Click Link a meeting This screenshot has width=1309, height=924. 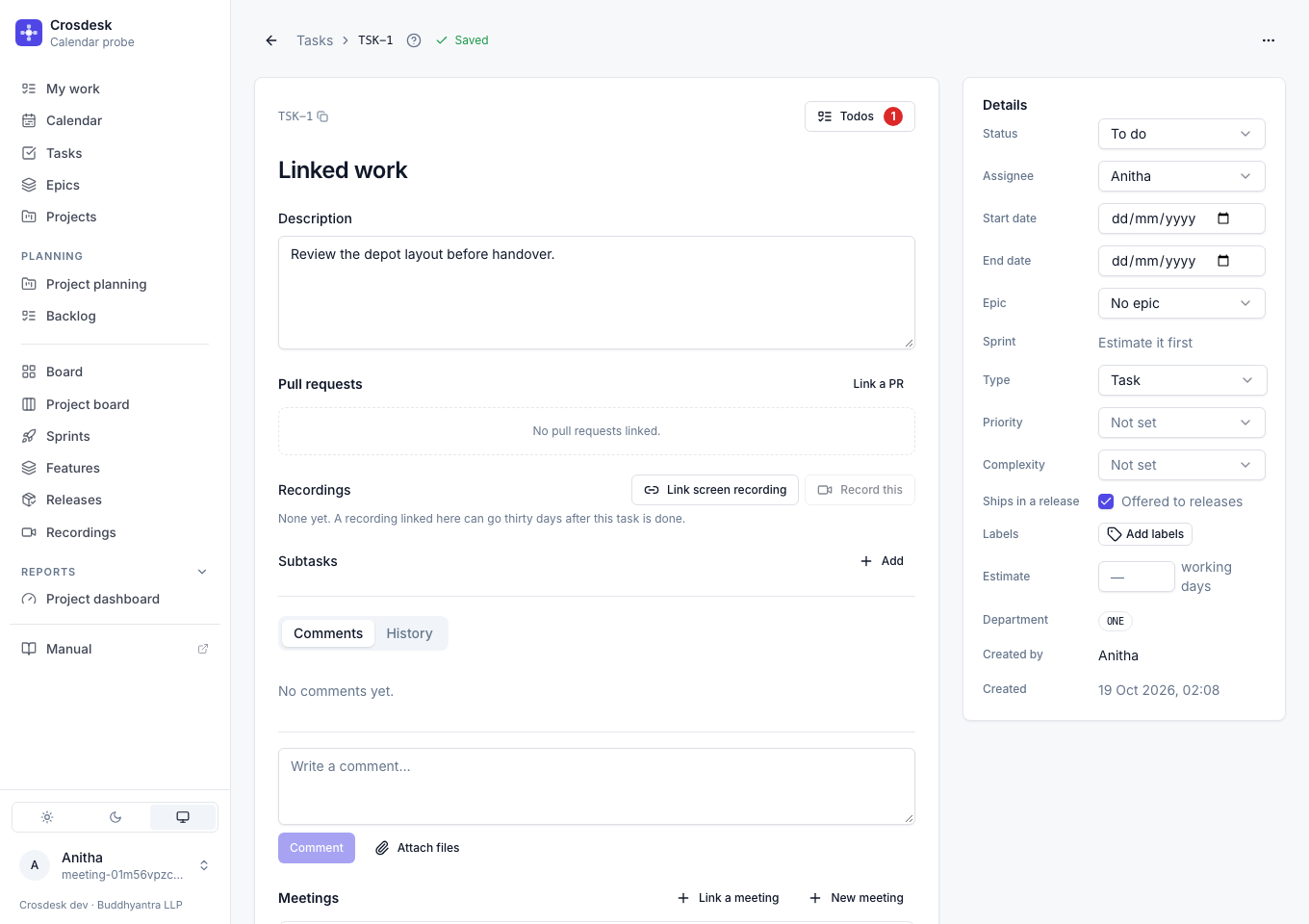coord(729,898)
